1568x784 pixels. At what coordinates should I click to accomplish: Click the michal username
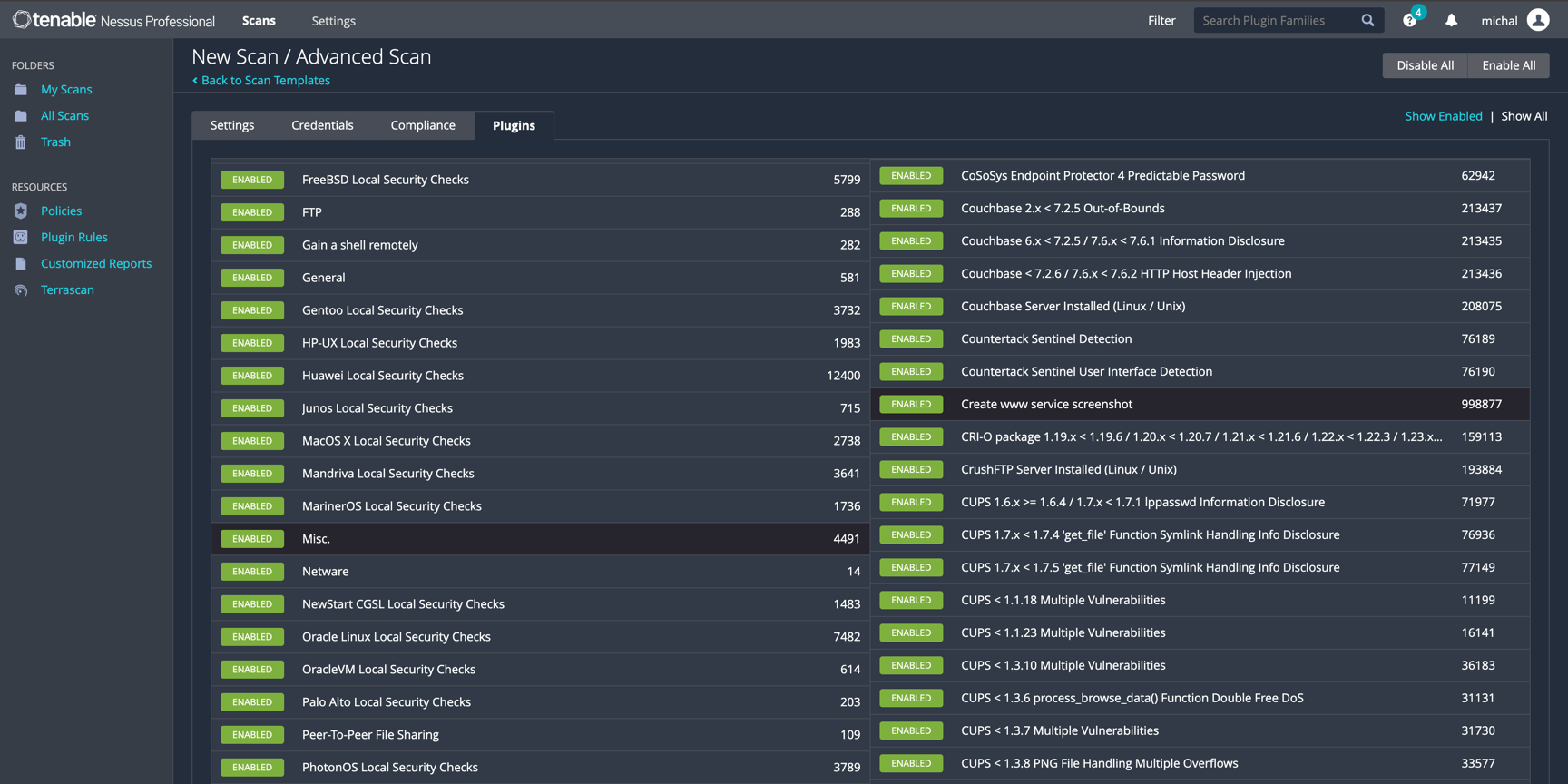(1499, 20)
